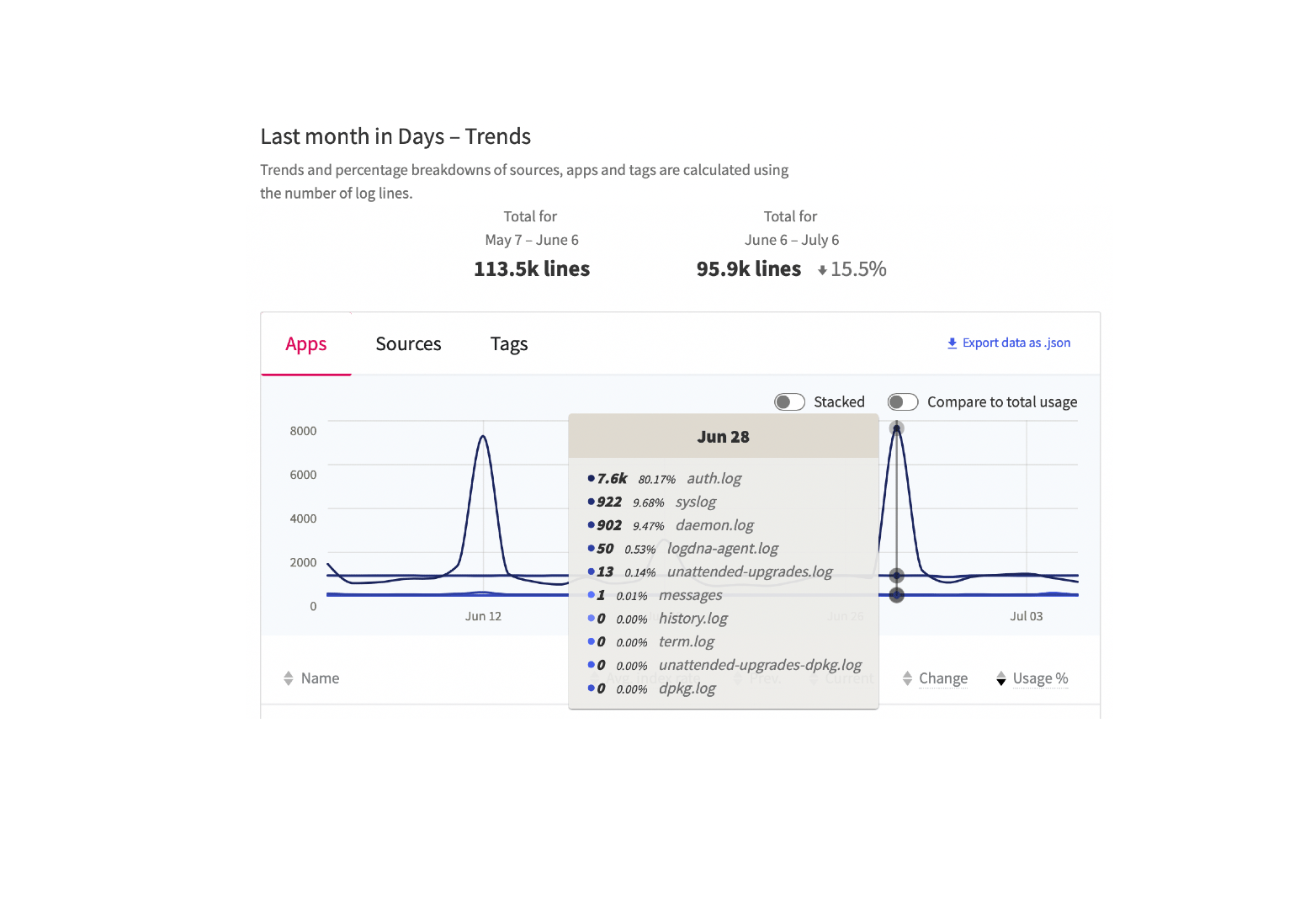Click the Jul 03 axis label
This screenshot has width=1316, height=909.
1026,616
